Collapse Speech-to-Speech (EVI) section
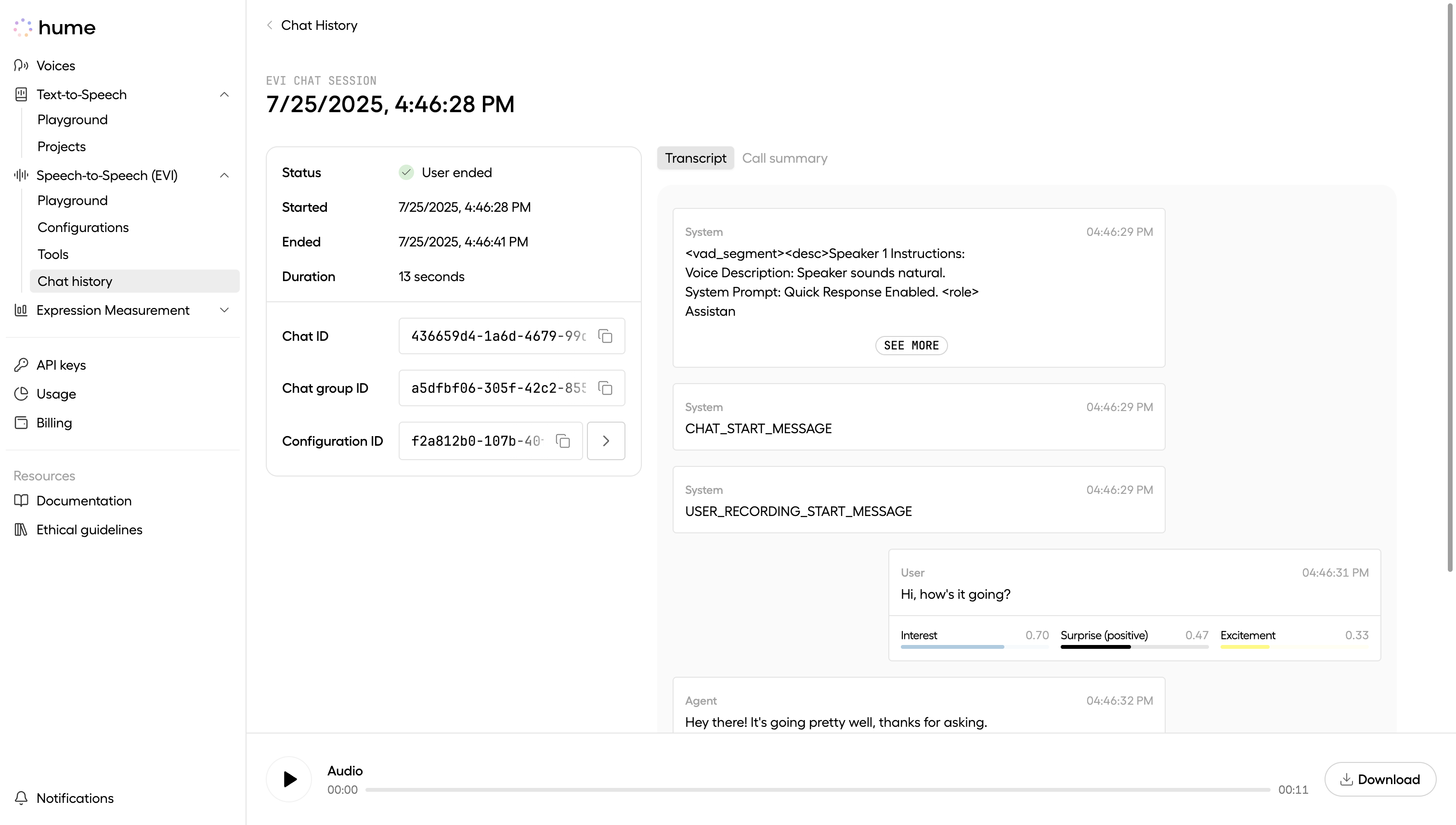The image size is (1456, 825). click(224, 176)
